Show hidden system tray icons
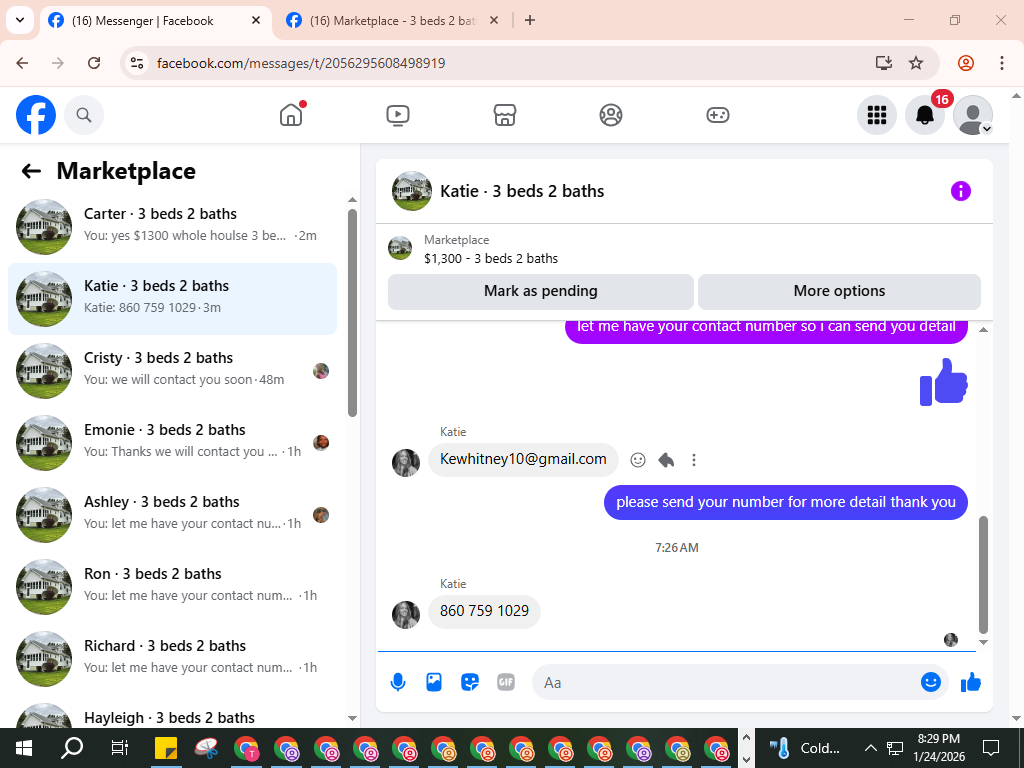Viewport: 1024px width, 768px height. coord(870,748)
